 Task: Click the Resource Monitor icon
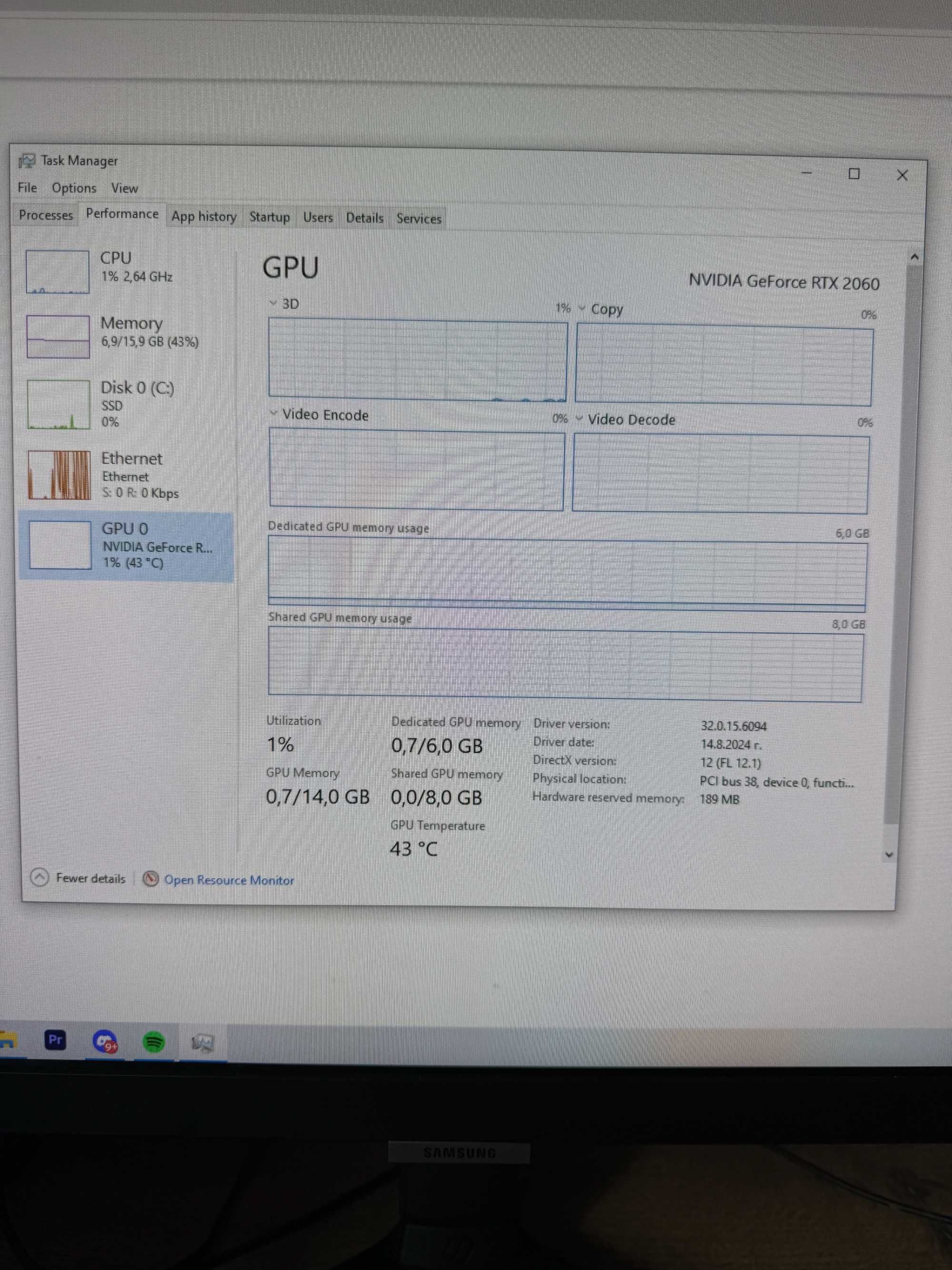coord(150,879)
